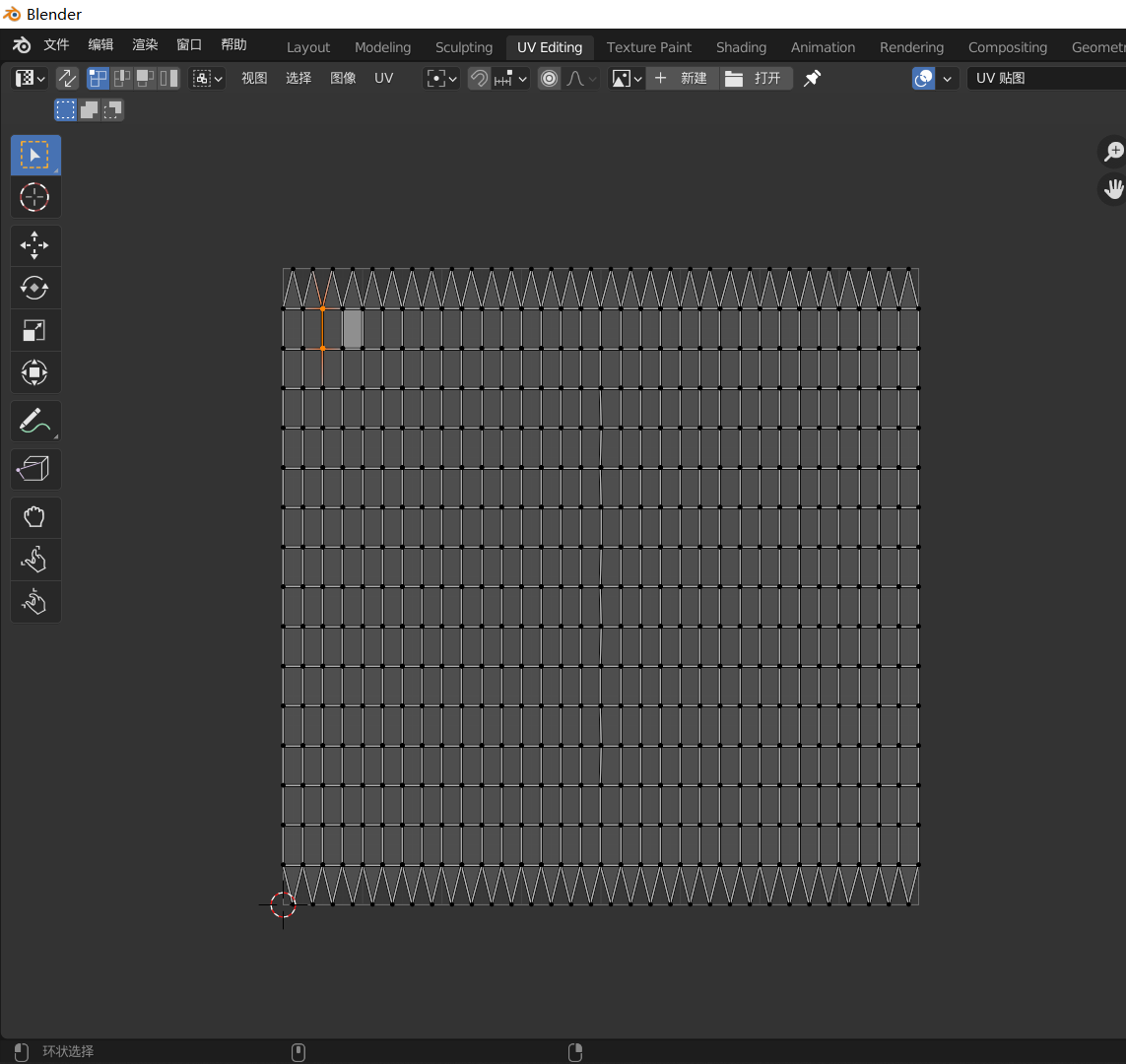Enable proportional editing

[550, 78]
